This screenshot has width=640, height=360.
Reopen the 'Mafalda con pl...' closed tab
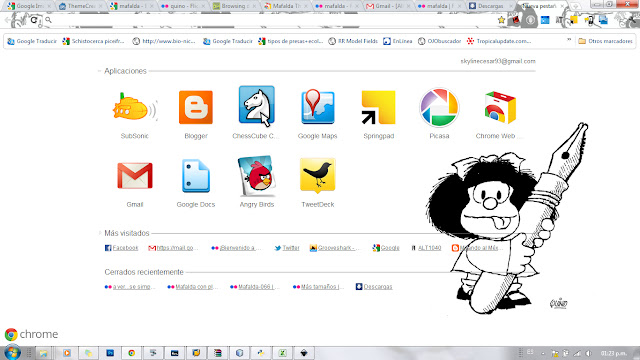coord(193,287)
